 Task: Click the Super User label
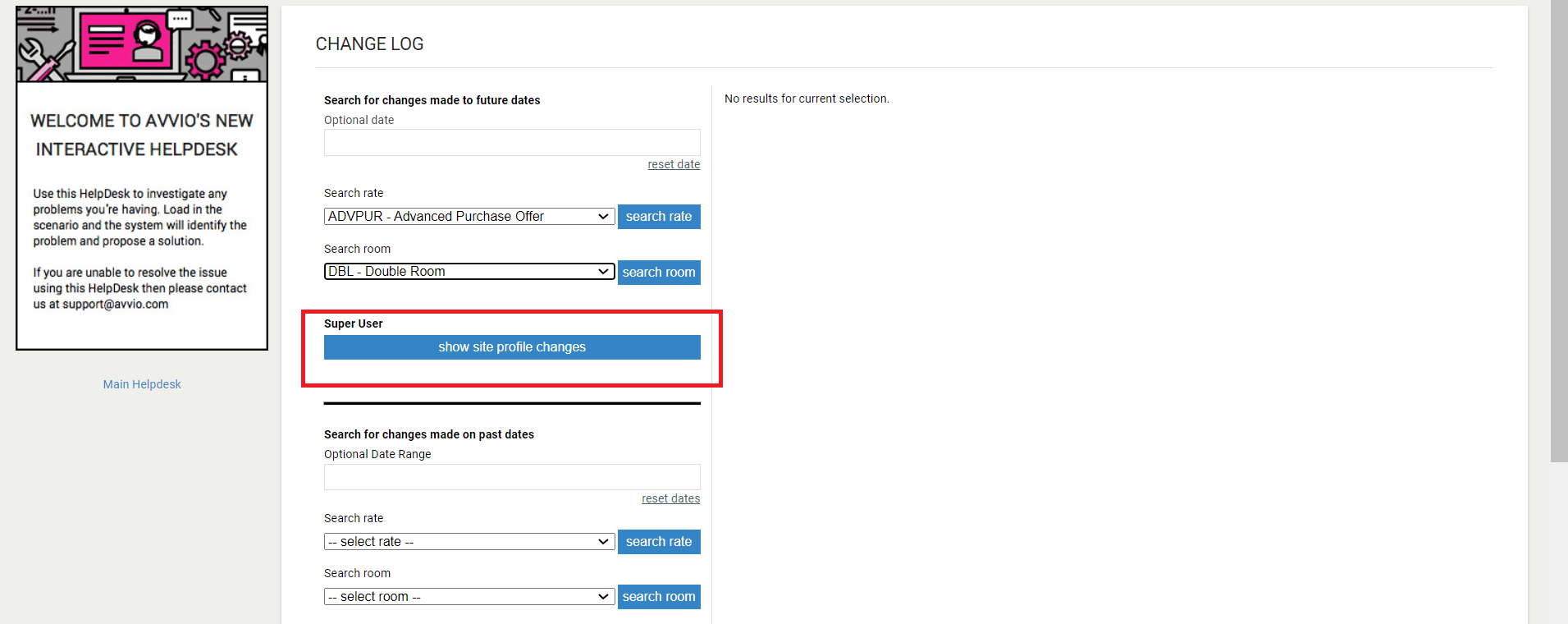tap(354, 323)
